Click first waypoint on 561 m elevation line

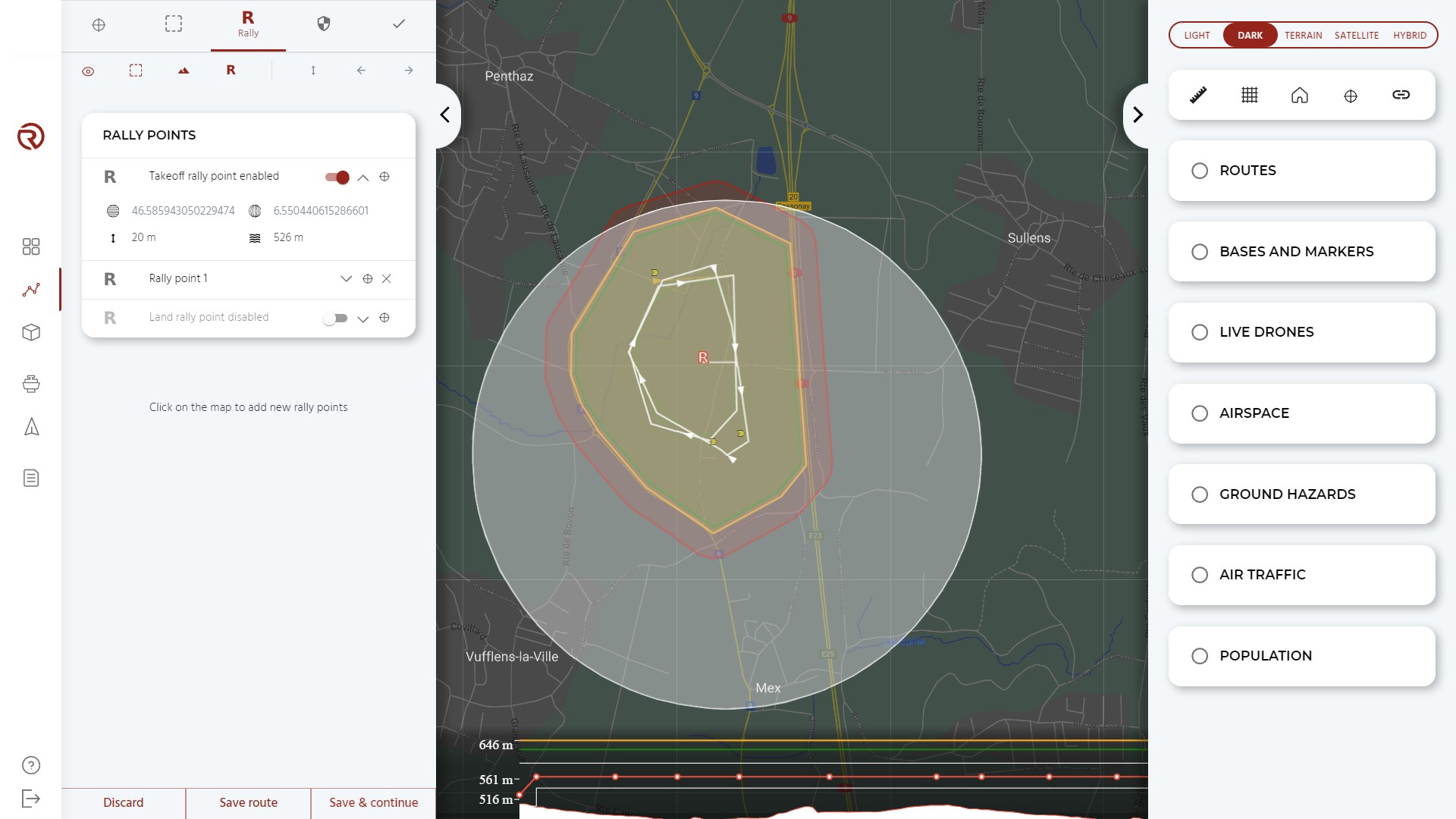click(x=536, y=777)
